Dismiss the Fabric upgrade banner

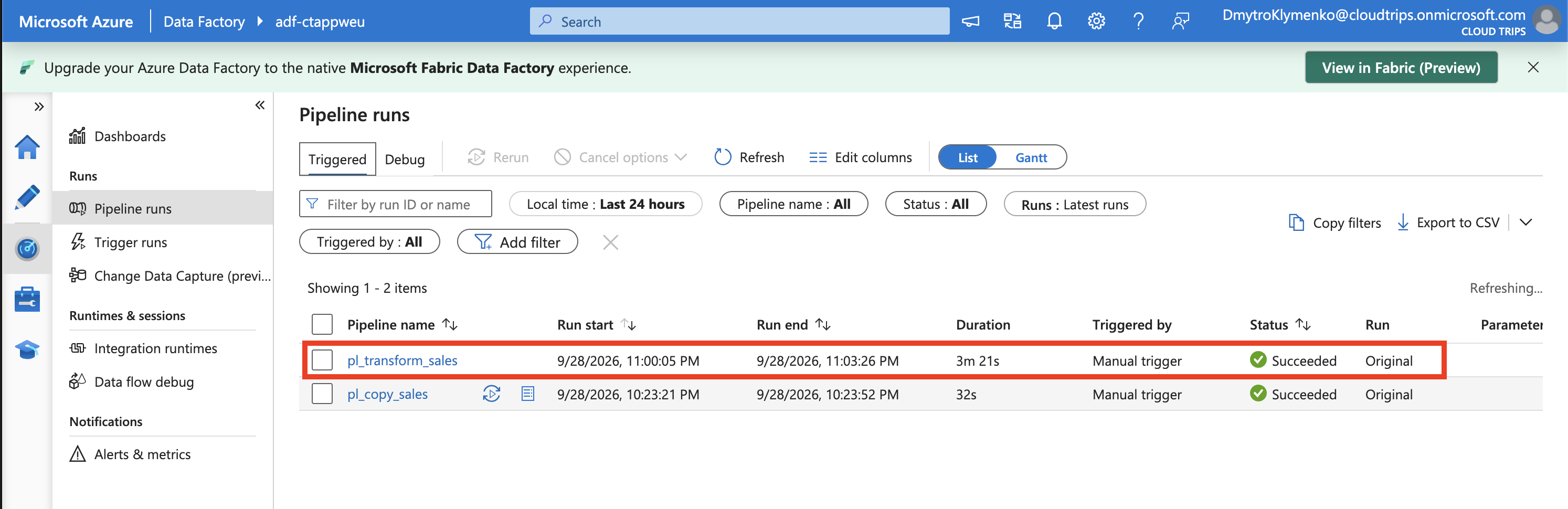1533,68
